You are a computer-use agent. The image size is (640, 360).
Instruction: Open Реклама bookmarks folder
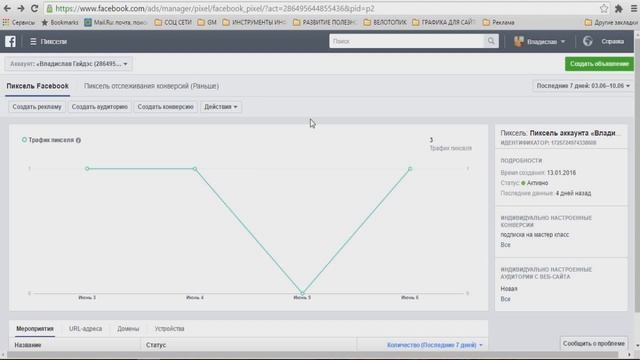[498, 22]
